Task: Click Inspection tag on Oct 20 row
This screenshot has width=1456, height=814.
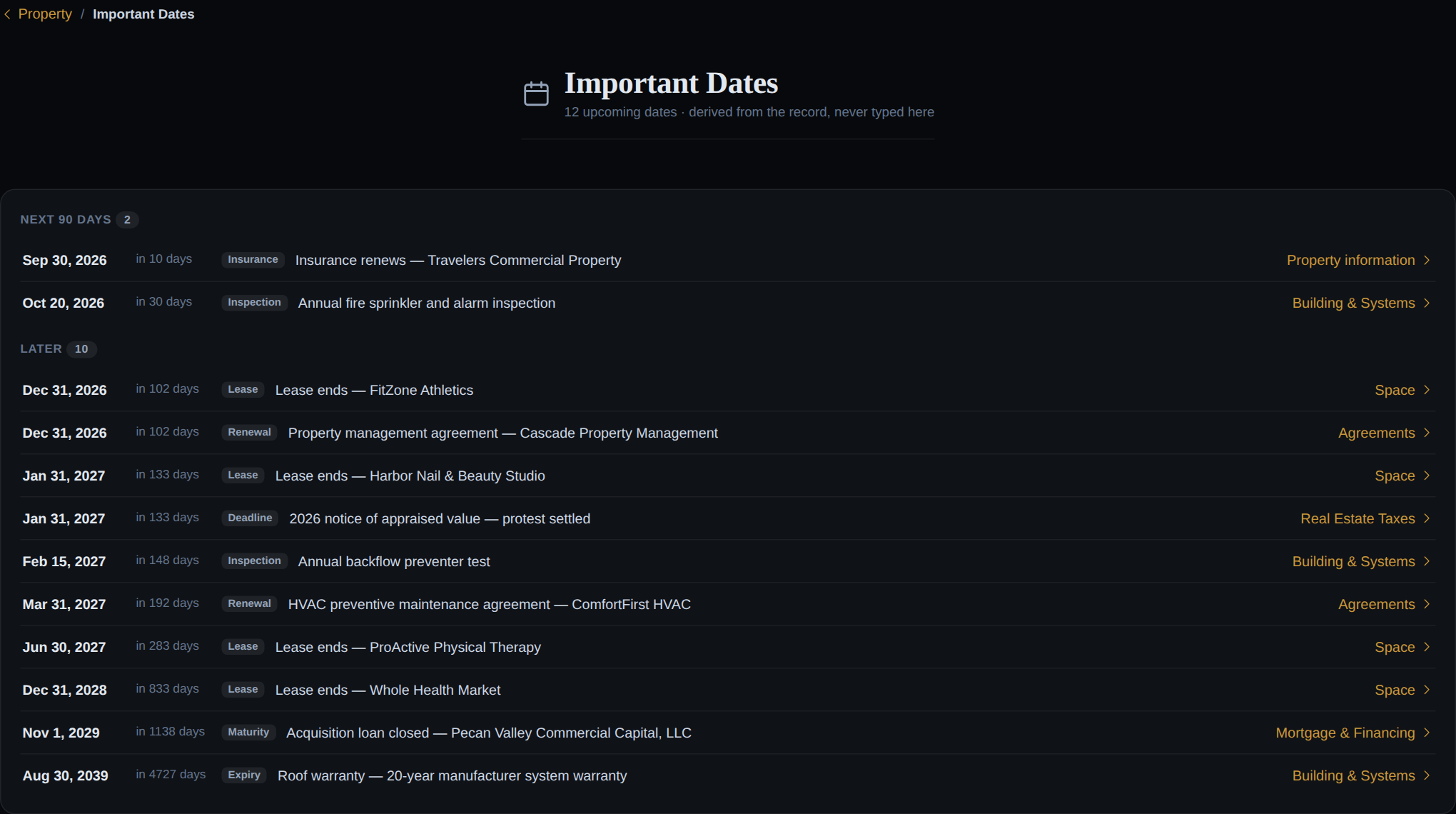Action: [x=254, y=303]
